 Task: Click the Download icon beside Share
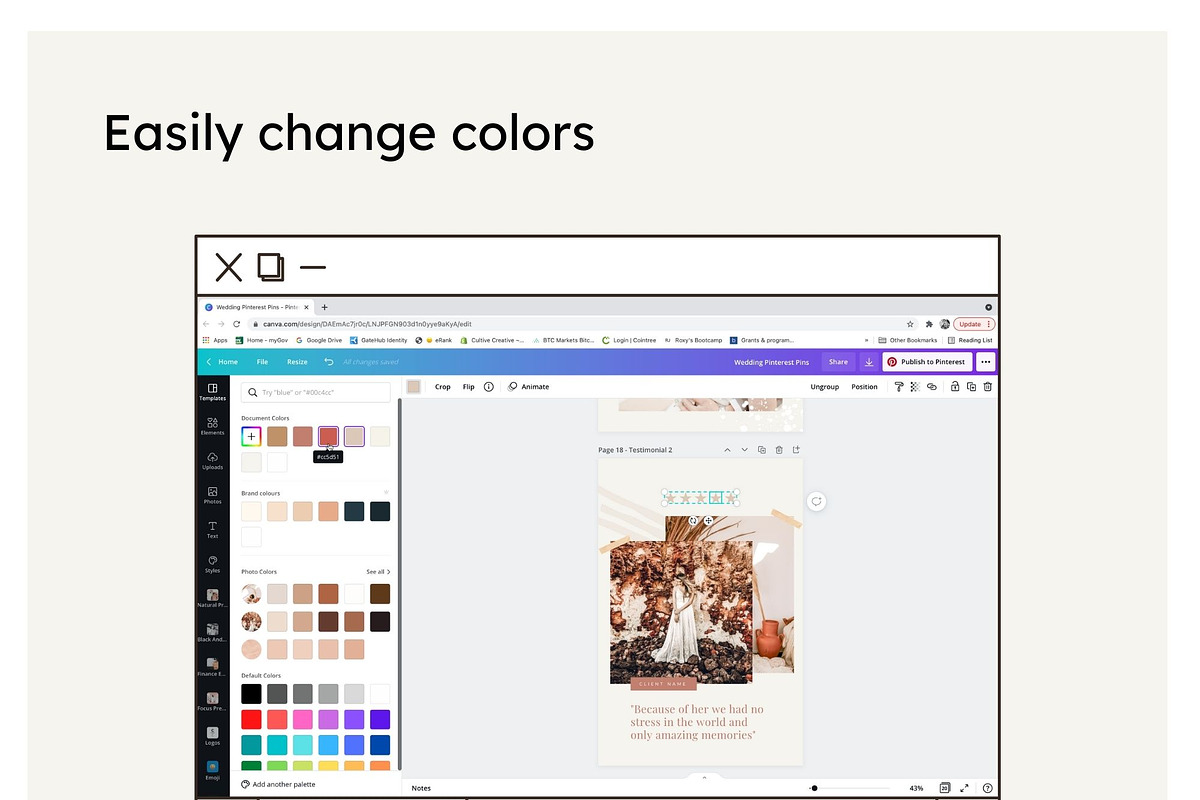[868, 362]
